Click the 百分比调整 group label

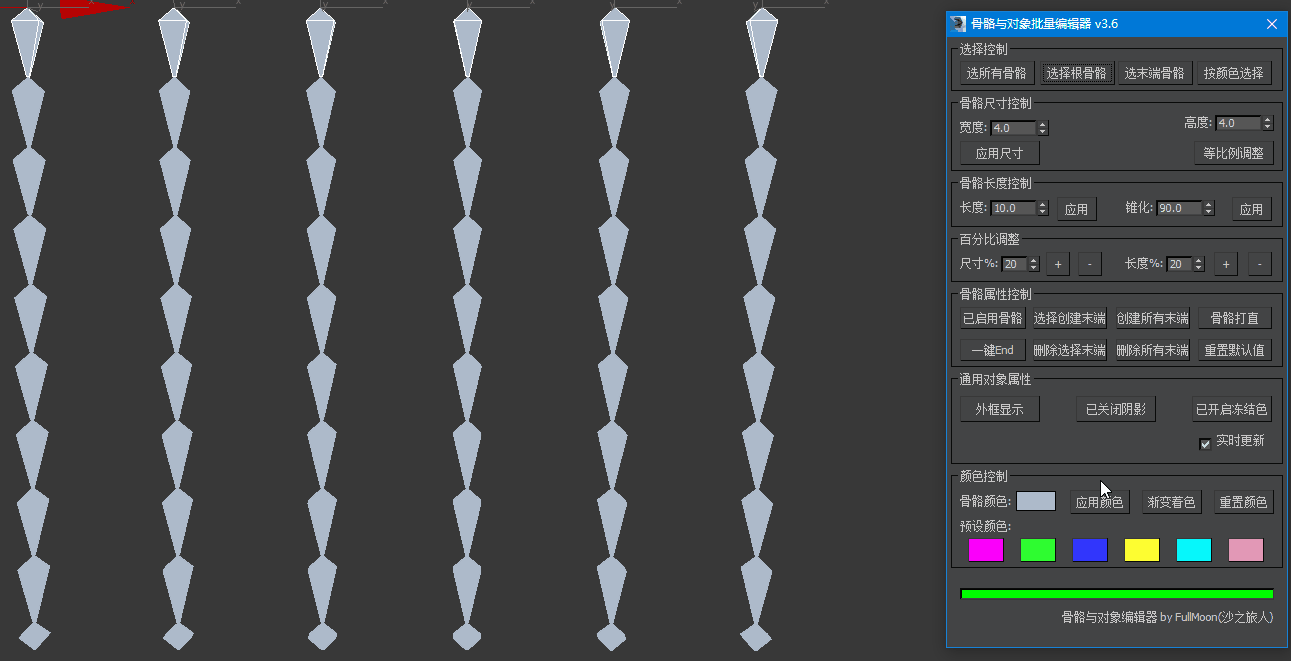click(x=990, y=239)
